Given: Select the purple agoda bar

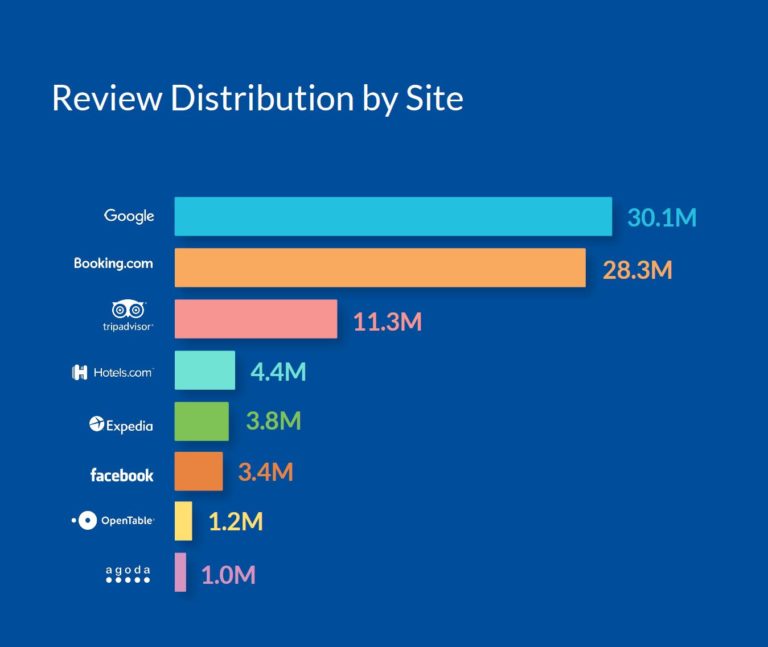Looking at the screenshot, I should [180, 573].
